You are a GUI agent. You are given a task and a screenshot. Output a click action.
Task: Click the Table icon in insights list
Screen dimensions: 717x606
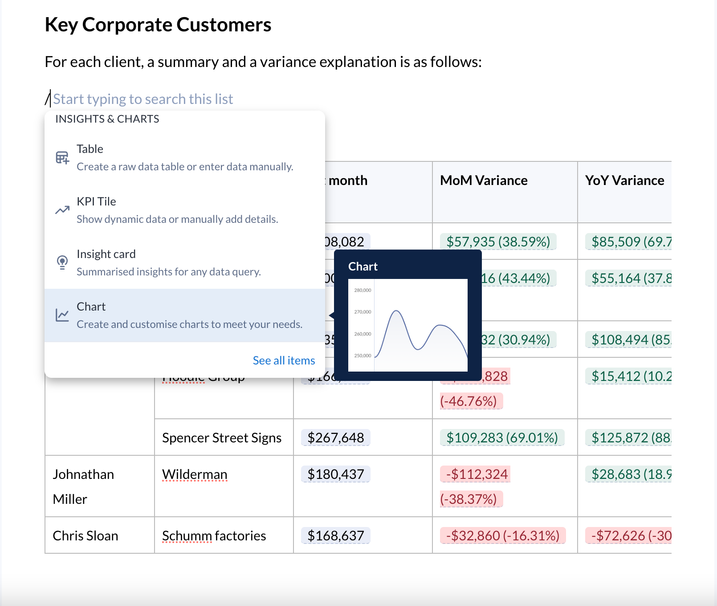pos(62,158)
